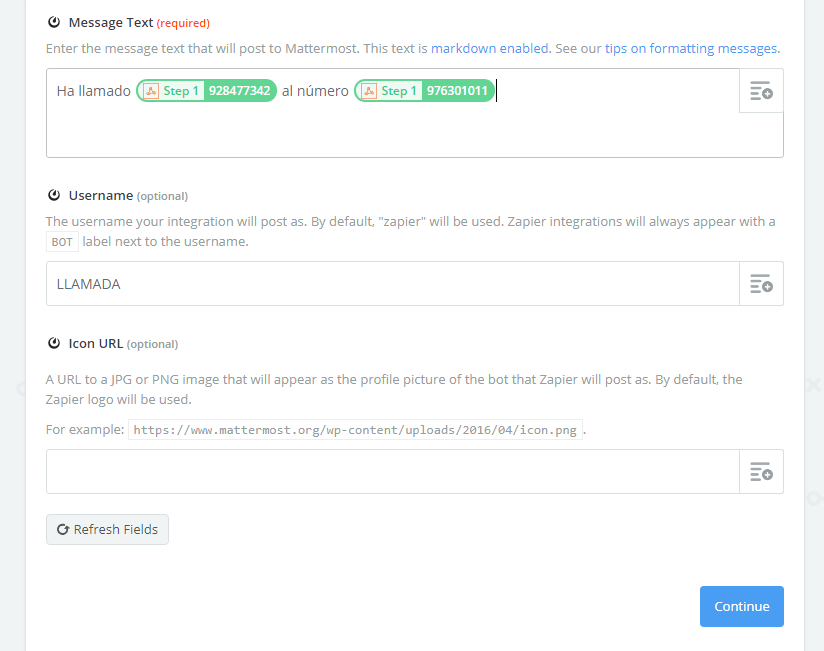The height and width of the screenshot is (651, 824).
Task: Focus the empty Icon URL input field
Action: click(393, 471)
